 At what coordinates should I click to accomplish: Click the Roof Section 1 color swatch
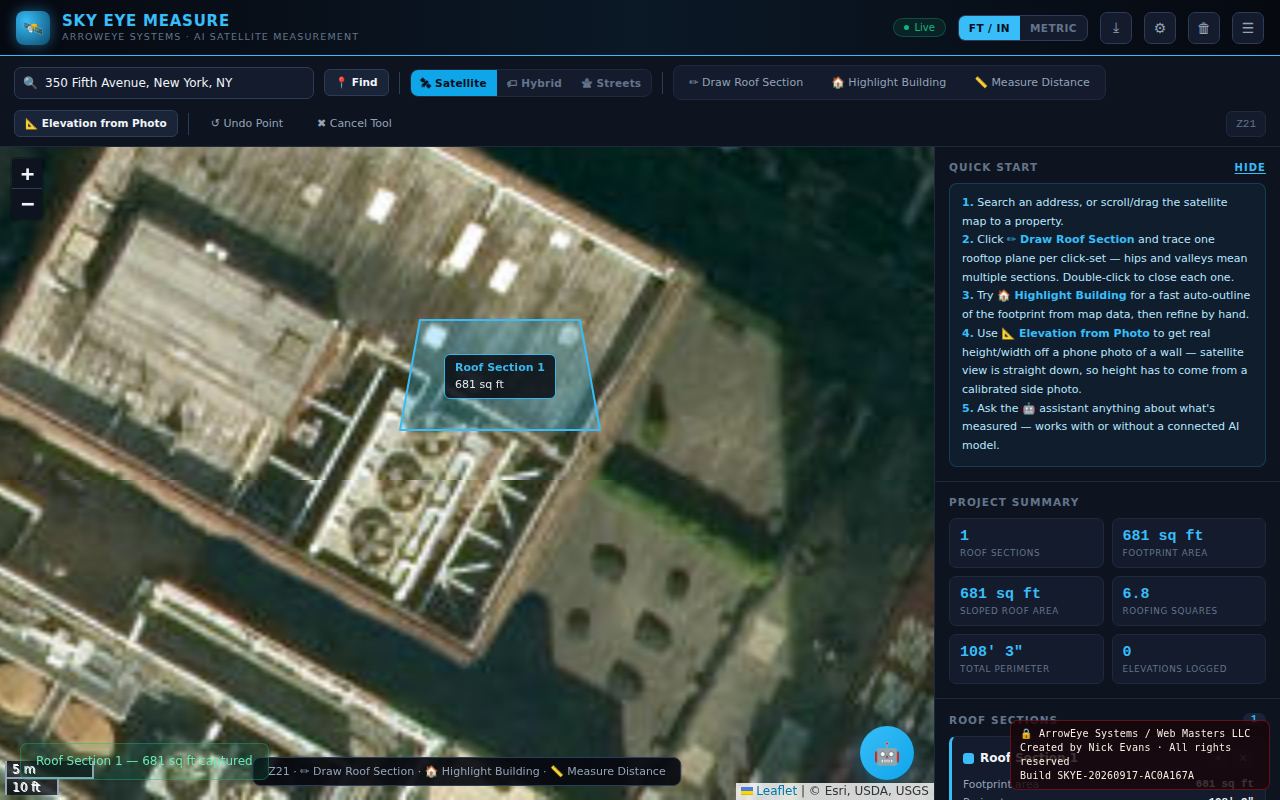[x=968, y=758]
